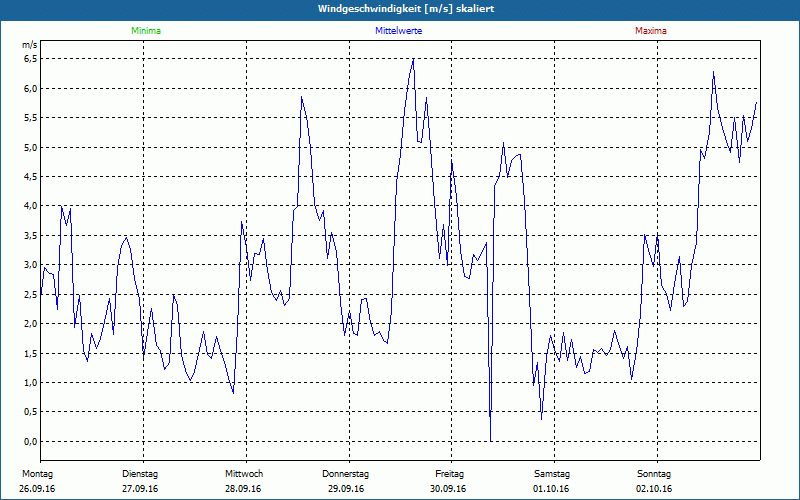This screenshot has width=800, height=500.
Task: Click the Minima legend label
Action: [146, 31]
